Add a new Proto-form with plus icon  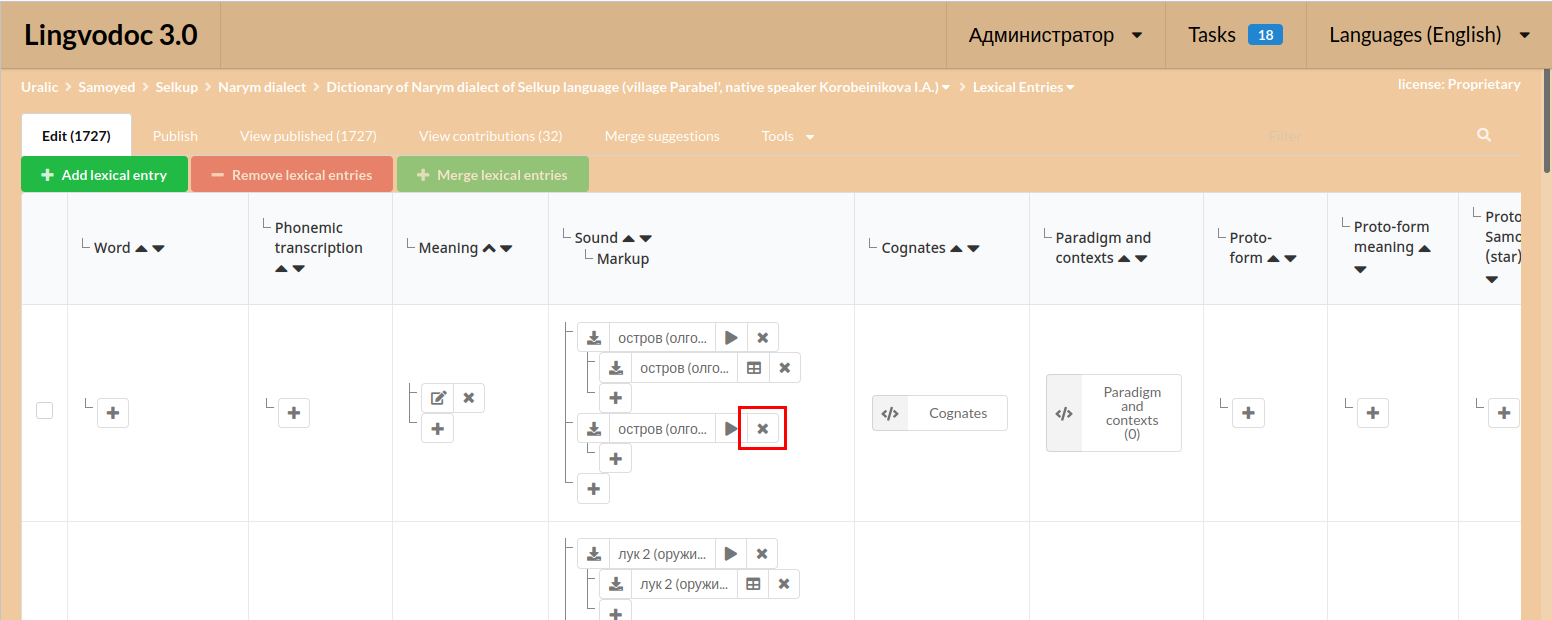[1248, 412]
